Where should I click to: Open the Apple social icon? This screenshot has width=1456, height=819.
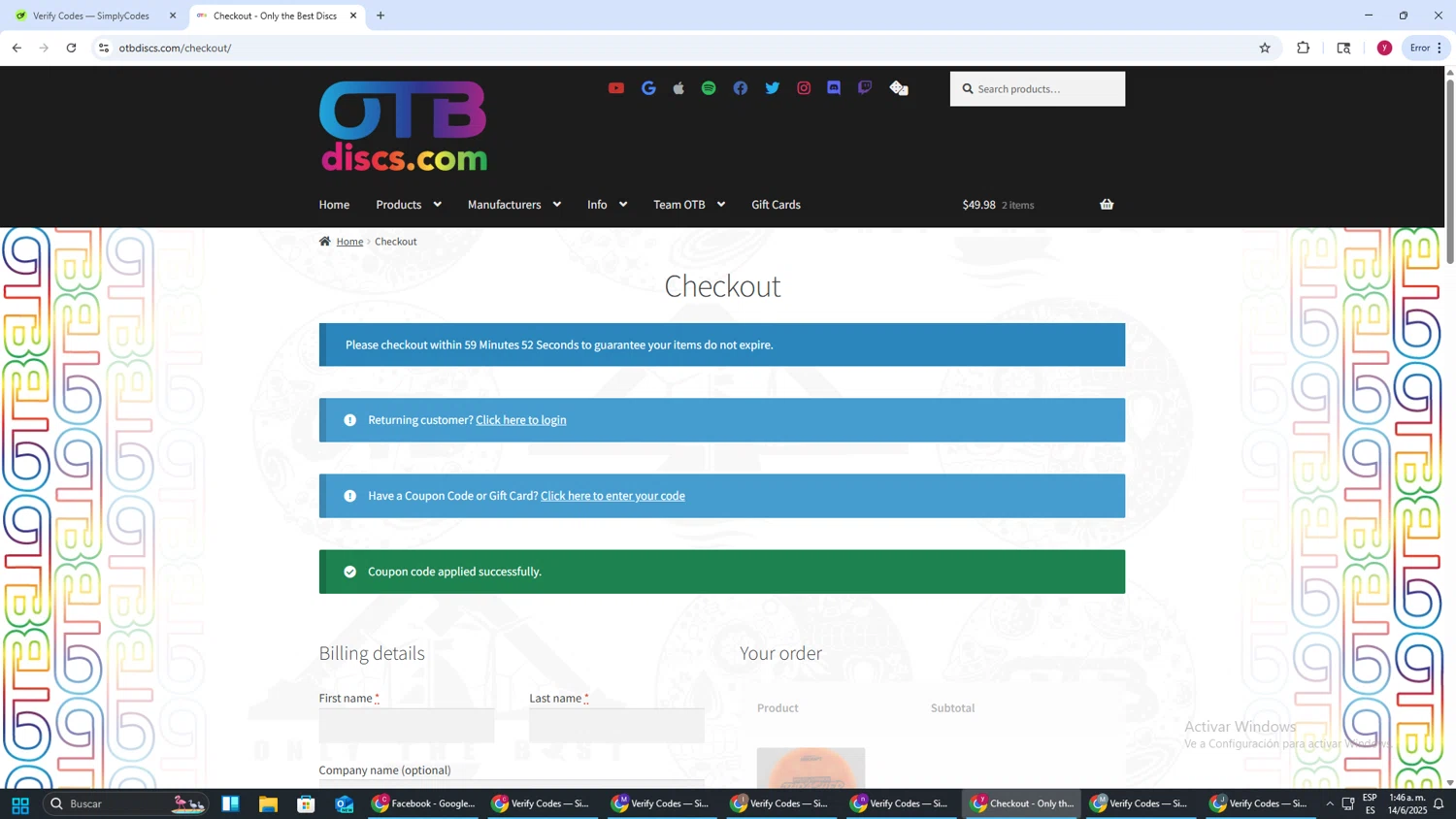678,88
